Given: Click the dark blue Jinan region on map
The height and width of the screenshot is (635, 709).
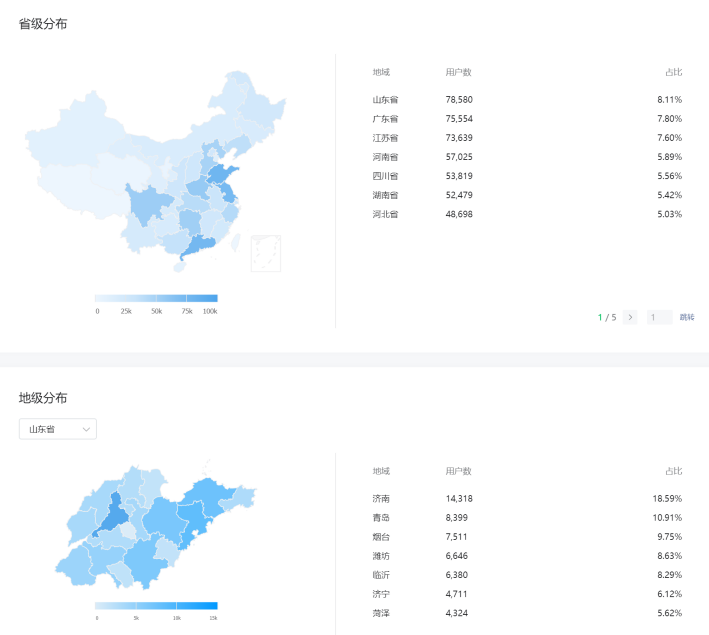Looking at the screenshot, I should click(x=113, y=516).
